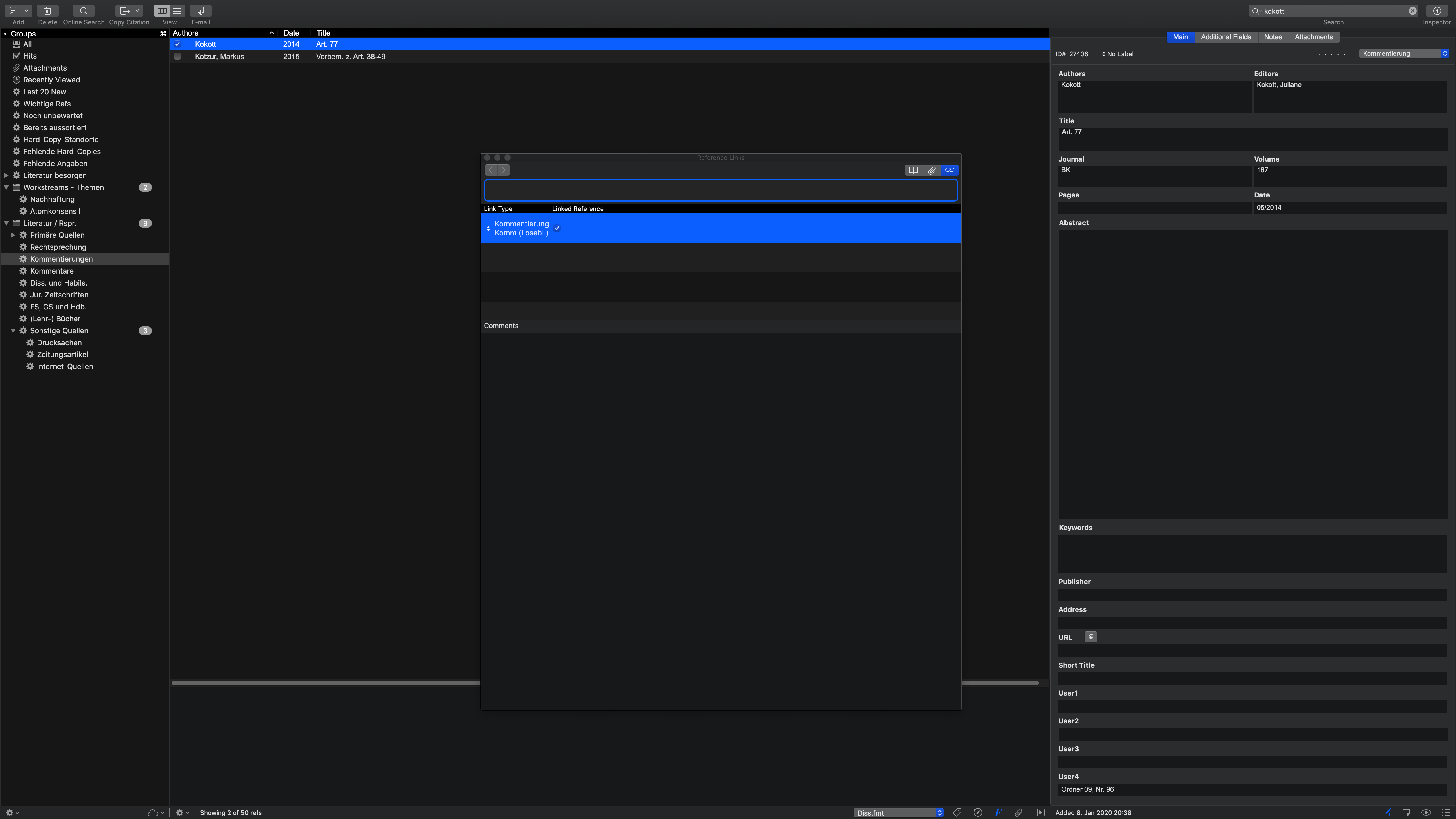
Task: Clear the kokott search field
Action: point(1412,11)
